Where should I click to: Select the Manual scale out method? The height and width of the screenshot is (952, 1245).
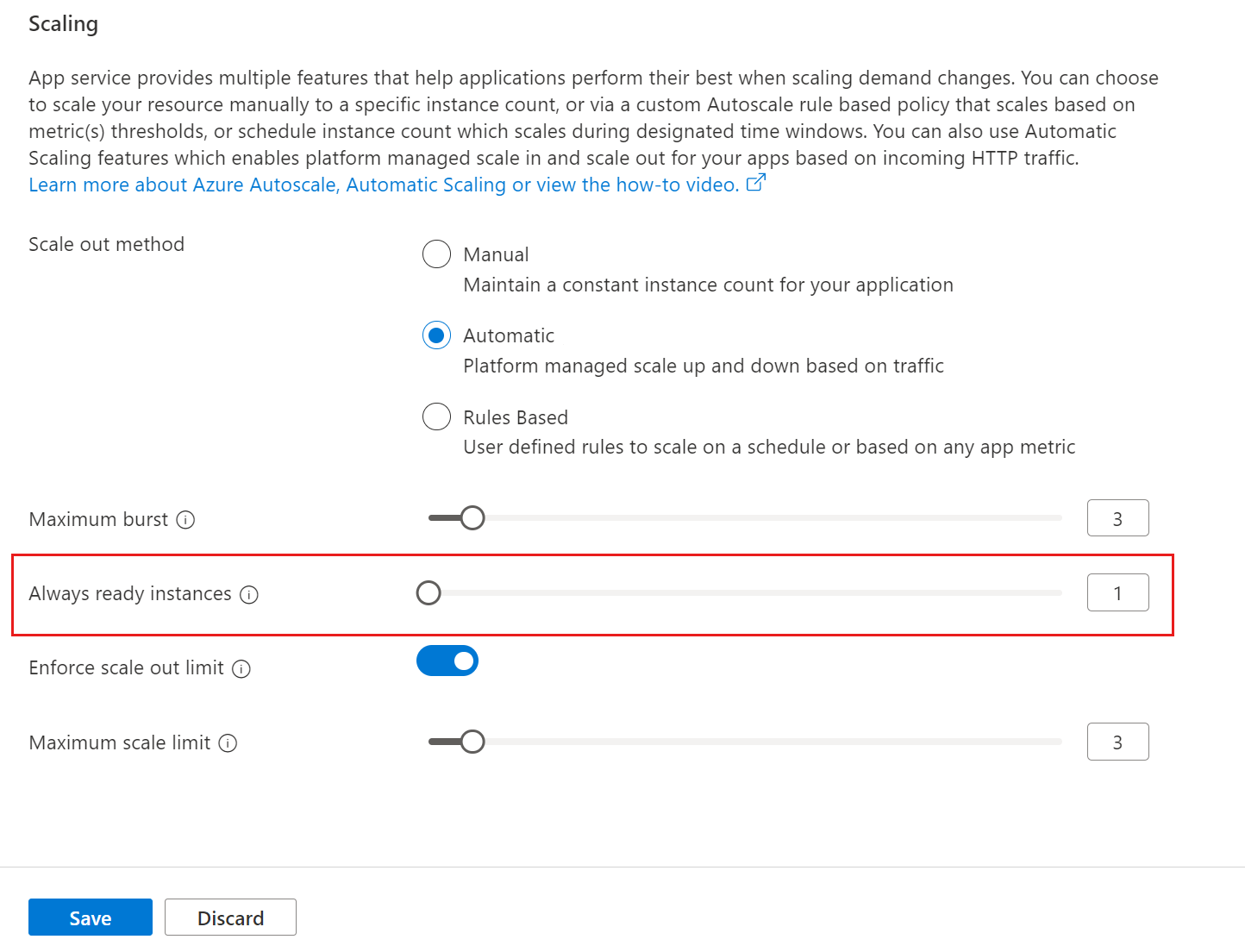pos(436,254)
